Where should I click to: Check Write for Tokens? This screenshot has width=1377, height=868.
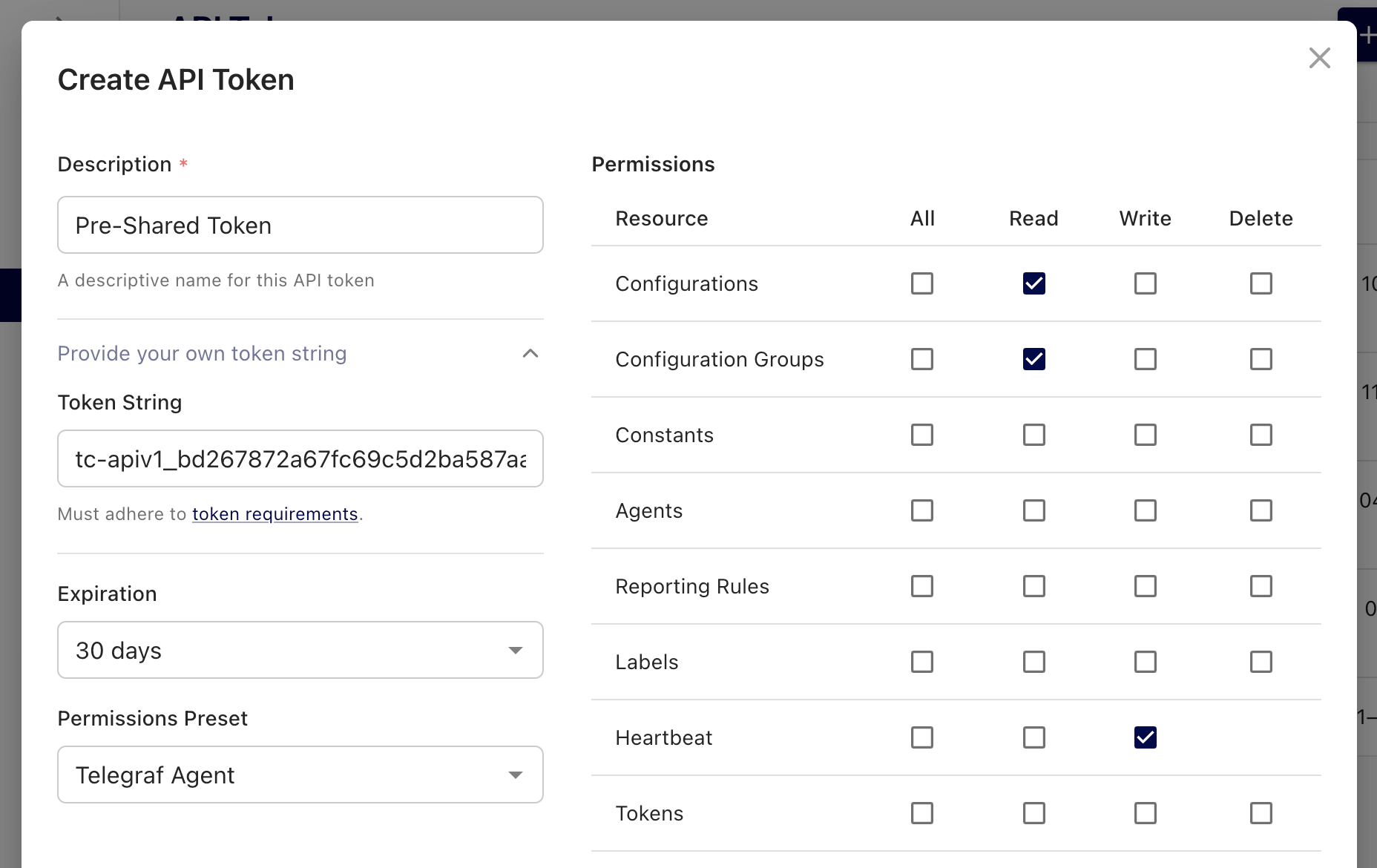[x=1145, y=813]
